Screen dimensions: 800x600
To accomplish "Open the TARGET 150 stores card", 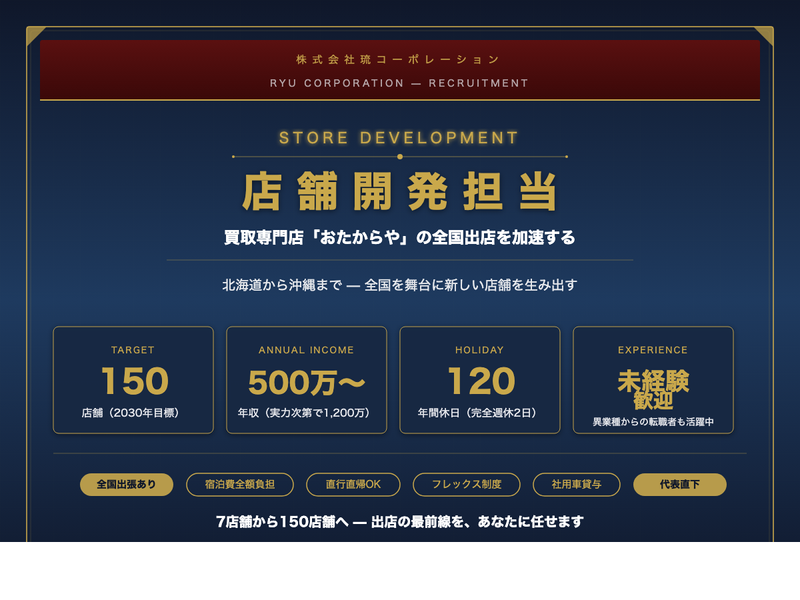I will coord(133,380).
